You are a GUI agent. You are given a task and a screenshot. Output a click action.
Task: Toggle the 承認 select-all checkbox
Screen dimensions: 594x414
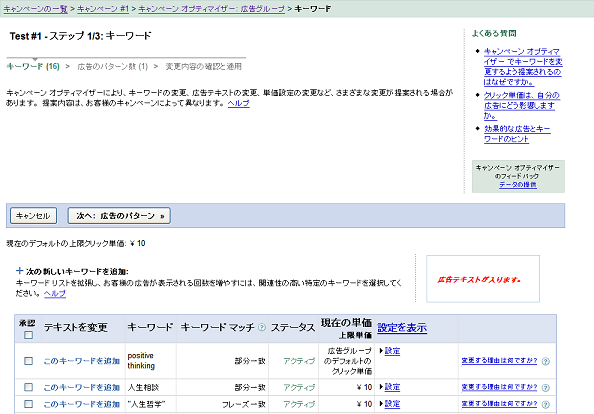(x=28, y=335)
